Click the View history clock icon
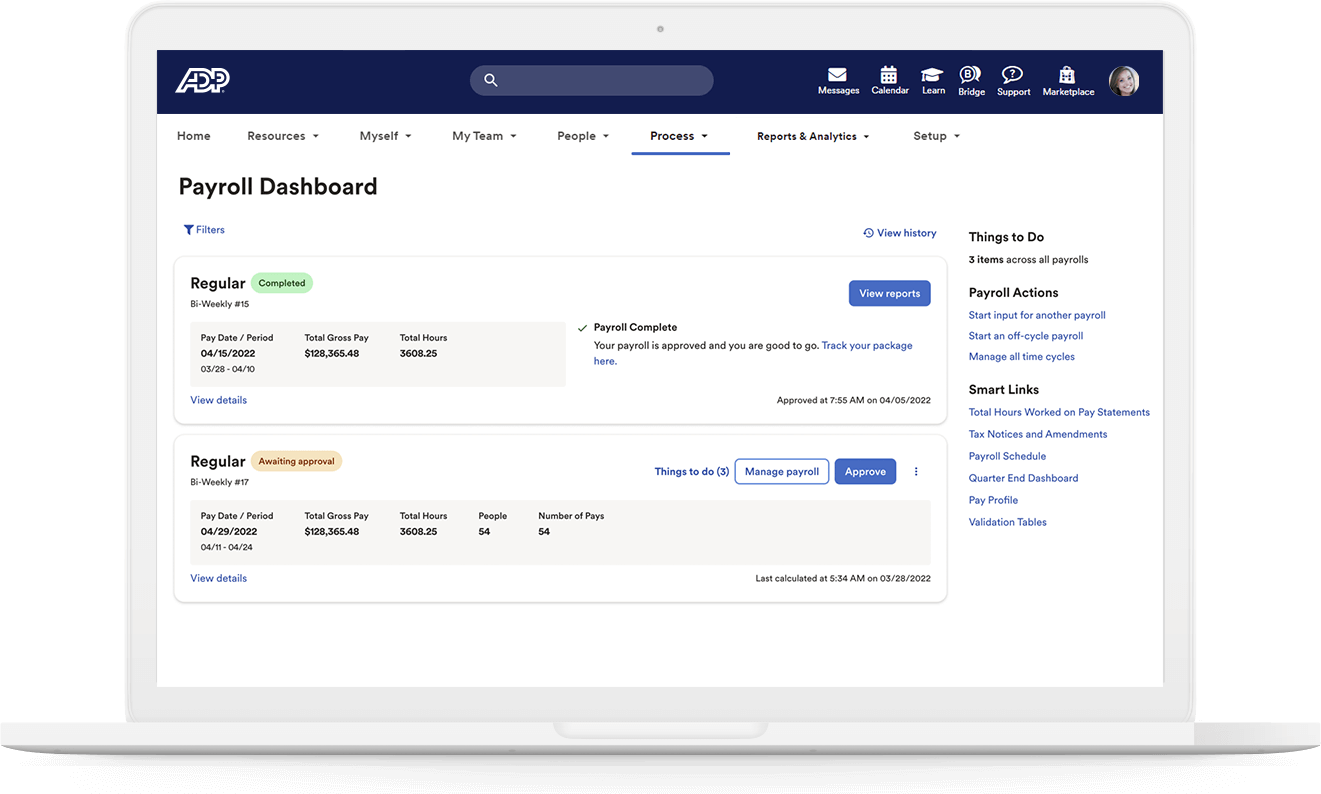Viewport: 1321px width, 794px height. click(x=867, y=232)
